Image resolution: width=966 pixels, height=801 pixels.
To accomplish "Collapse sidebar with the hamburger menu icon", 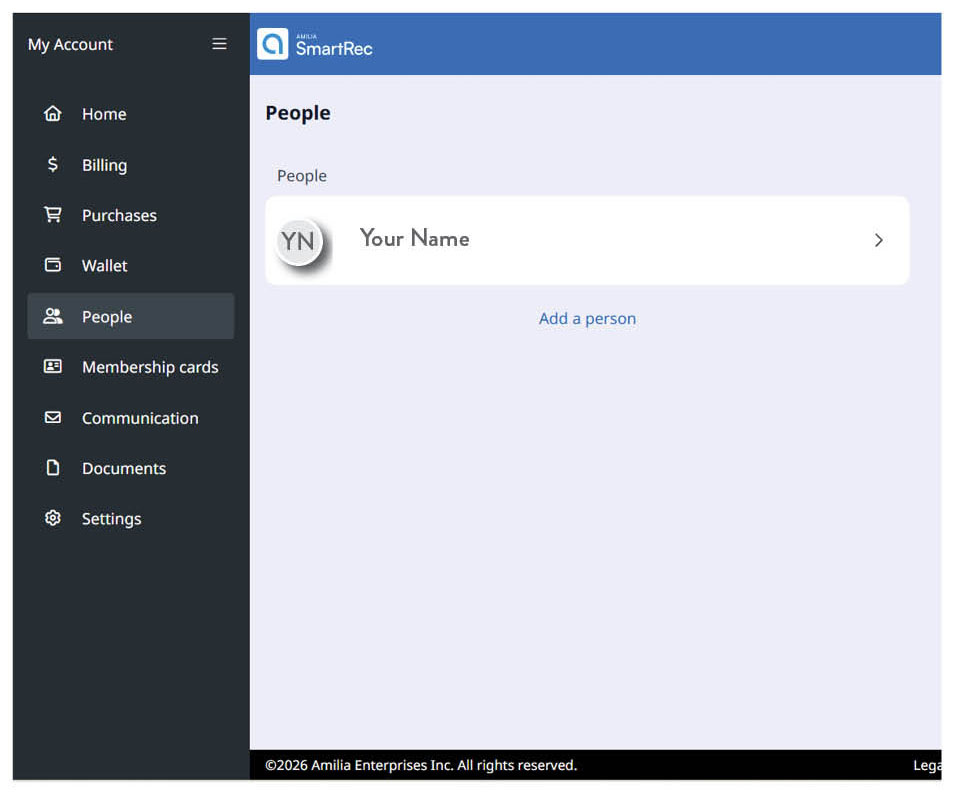I will point(219,44).
